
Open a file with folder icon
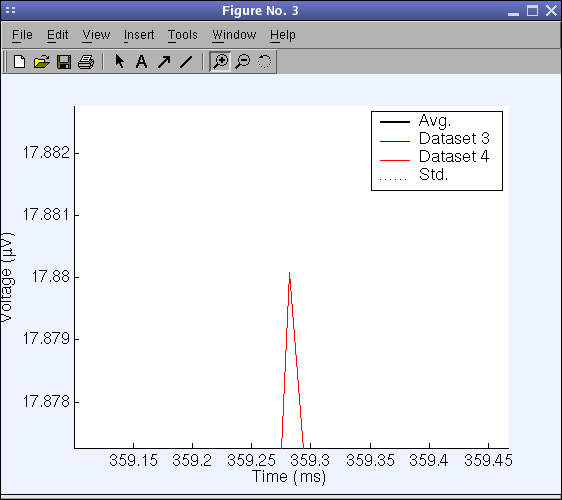[42, 62]
